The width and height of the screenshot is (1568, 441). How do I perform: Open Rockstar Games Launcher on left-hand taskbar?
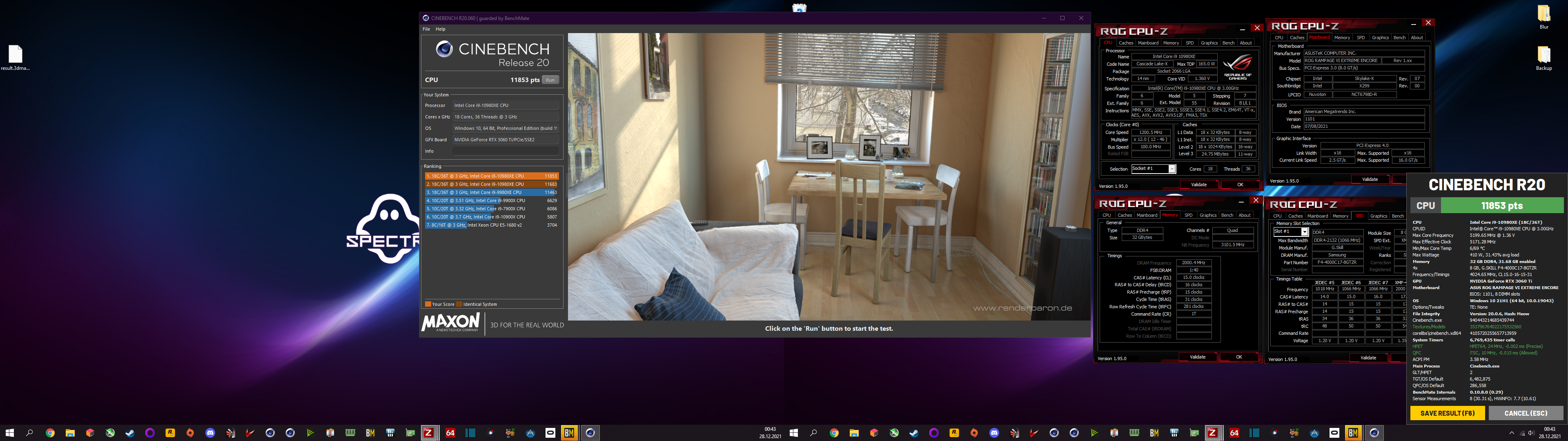(170, 433)
